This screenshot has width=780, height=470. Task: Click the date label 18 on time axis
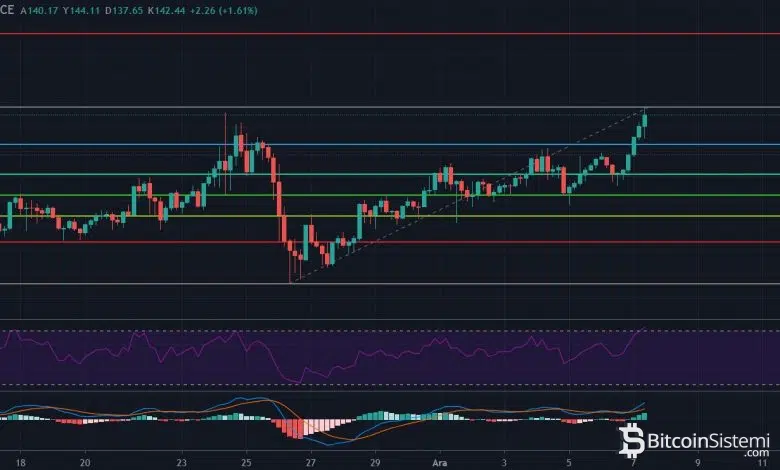(22, 464)
